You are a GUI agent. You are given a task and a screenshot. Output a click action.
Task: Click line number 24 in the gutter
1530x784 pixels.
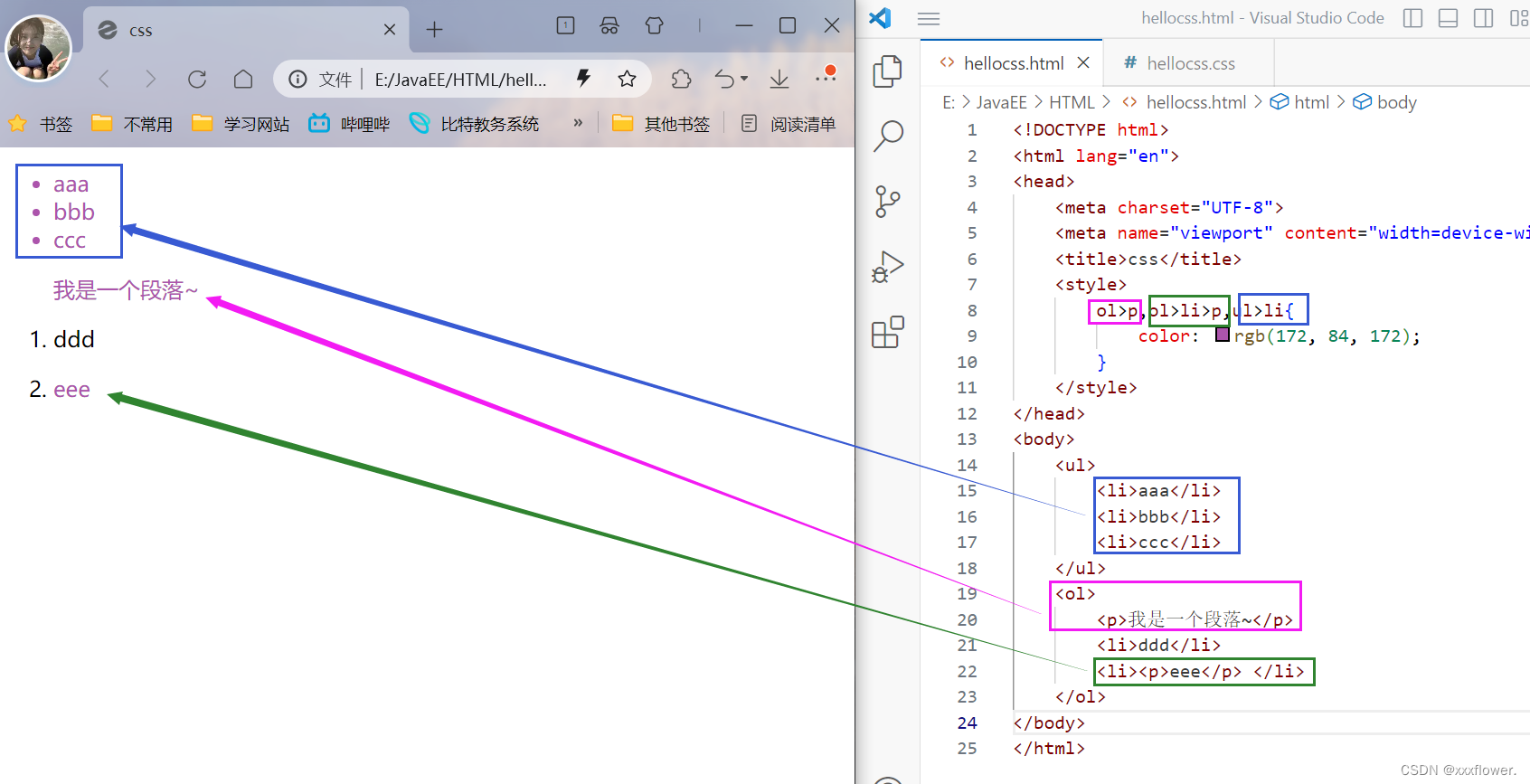pyautogui.click(x=967, y=723)
